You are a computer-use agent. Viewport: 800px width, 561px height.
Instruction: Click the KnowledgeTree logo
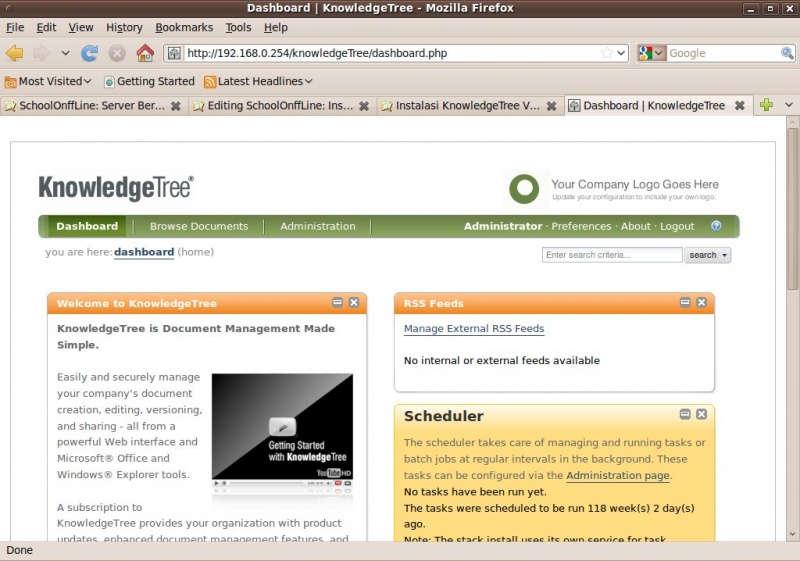click(x=116, y=188)
